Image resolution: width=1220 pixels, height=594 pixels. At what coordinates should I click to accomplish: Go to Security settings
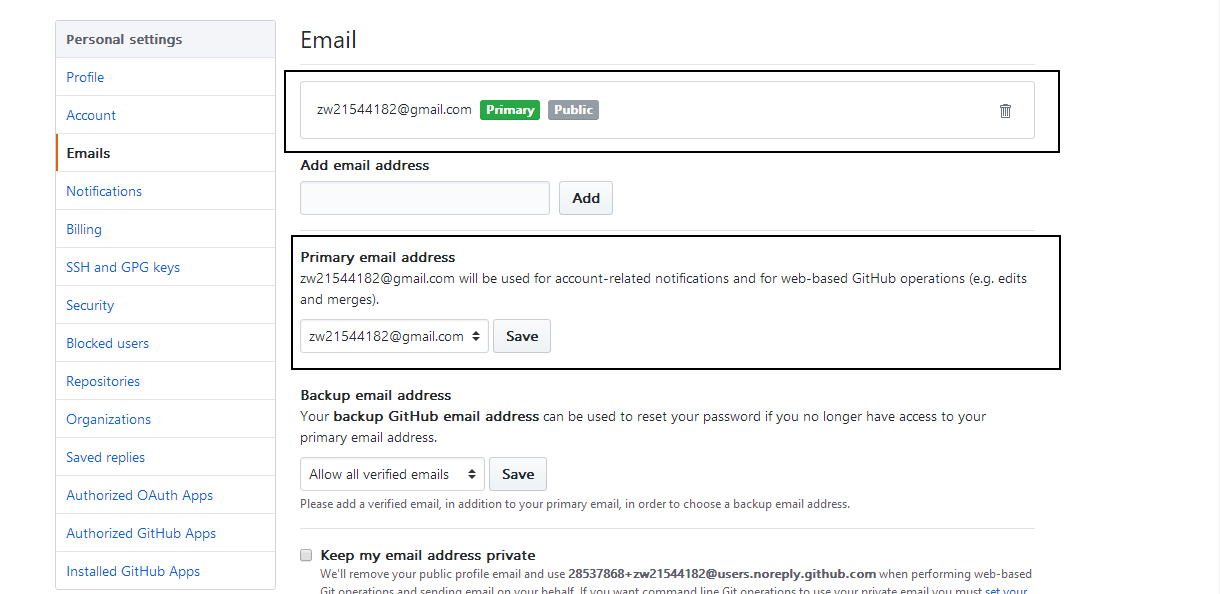(x=90, y=305)
